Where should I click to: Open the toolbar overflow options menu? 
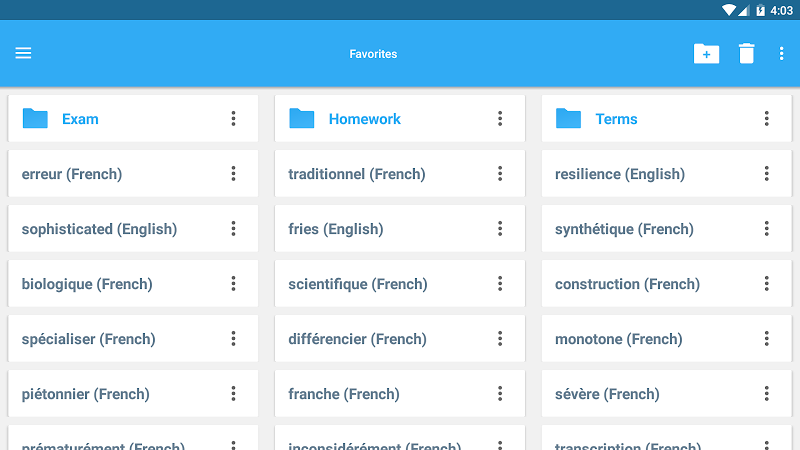pyautogui.click(x=782, y=54)
